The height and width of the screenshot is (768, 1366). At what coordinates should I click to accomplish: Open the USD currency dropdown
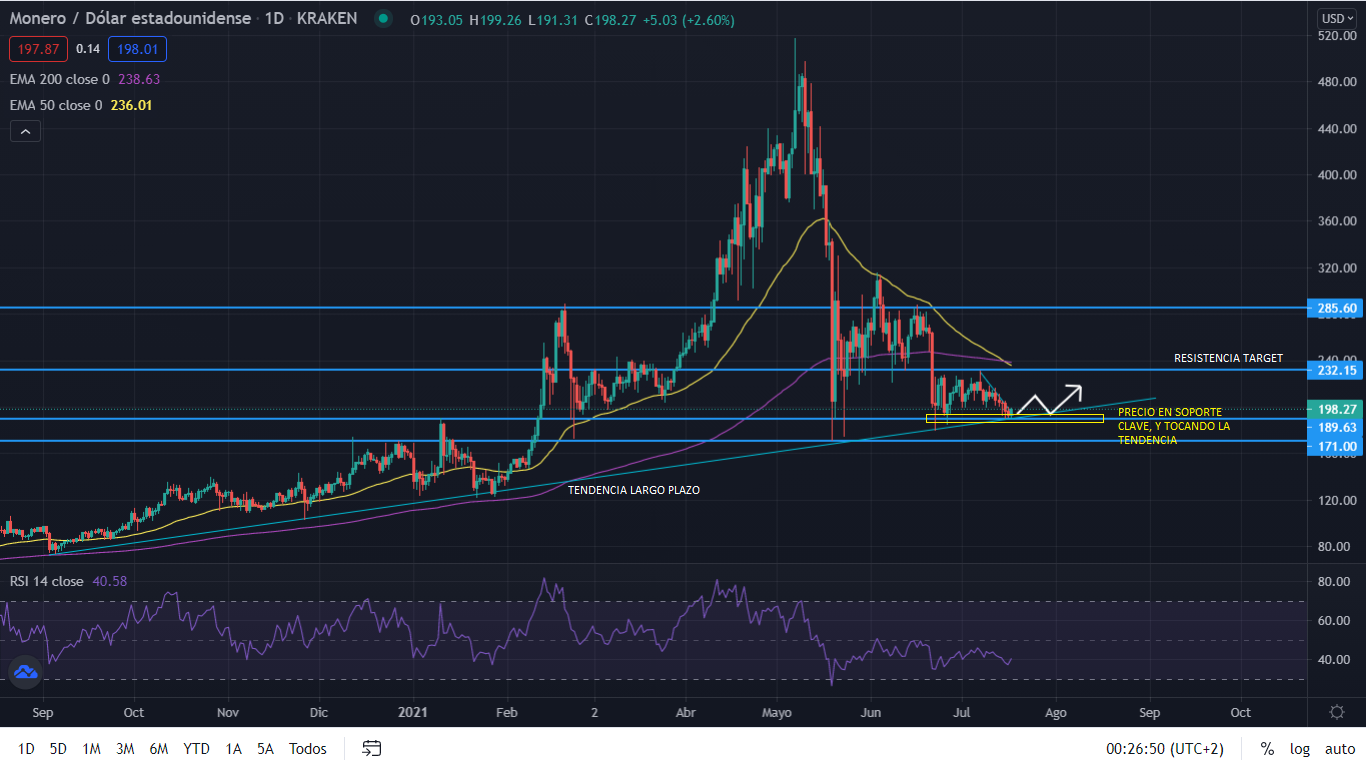tap(1338, 16)
